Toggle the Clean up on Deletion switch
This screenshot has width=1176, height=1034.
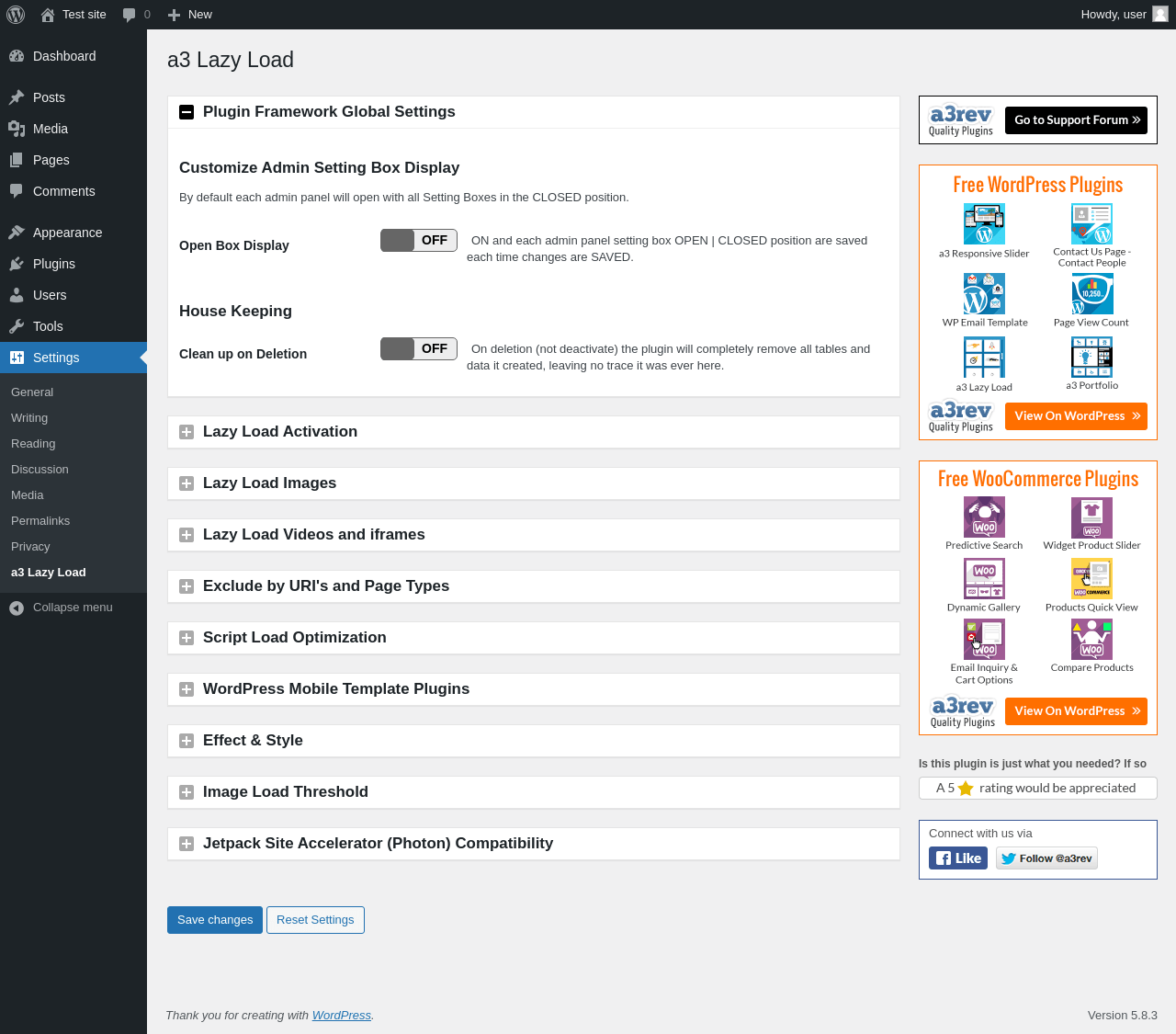419,348
